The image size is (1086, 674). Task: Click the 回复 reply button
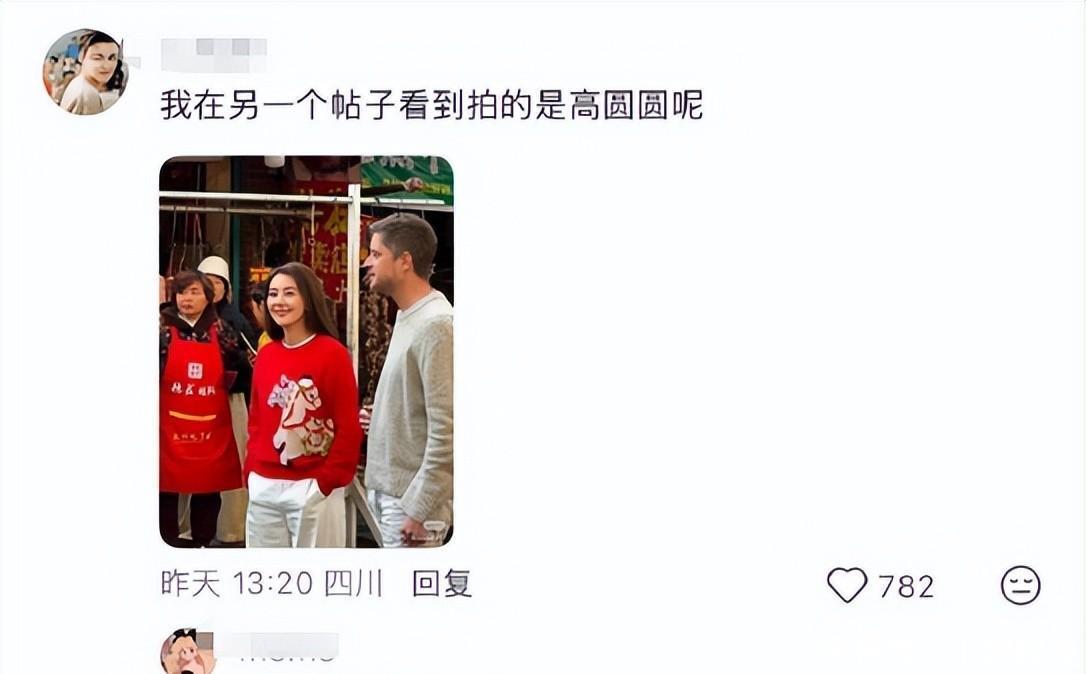(442, 584)
